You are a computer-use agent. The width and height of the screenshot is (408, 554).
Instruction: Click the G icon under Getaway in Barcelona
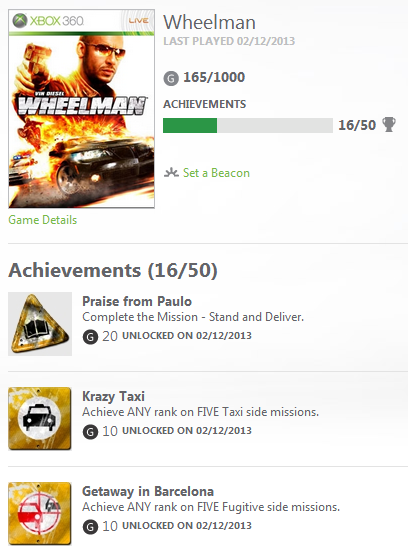pyautogui.click(x=90, y=527)
